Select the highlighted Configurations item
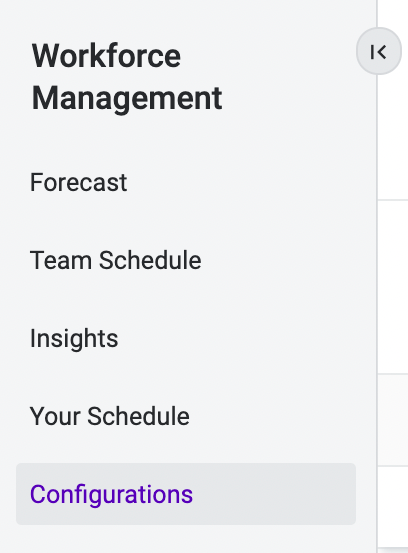Screen dimensions: 408x553 (186, 494)
